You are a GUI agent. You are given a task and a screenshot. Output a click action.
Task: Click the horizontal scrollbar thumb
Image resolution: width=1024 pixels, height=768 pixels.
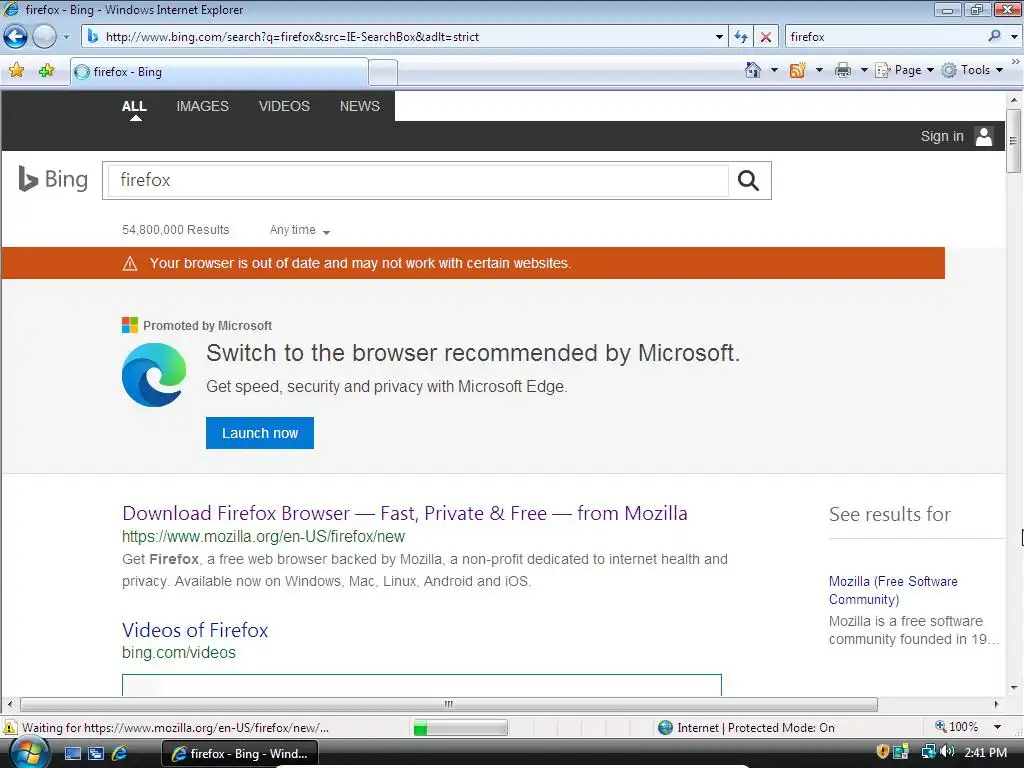pos(449,704)
